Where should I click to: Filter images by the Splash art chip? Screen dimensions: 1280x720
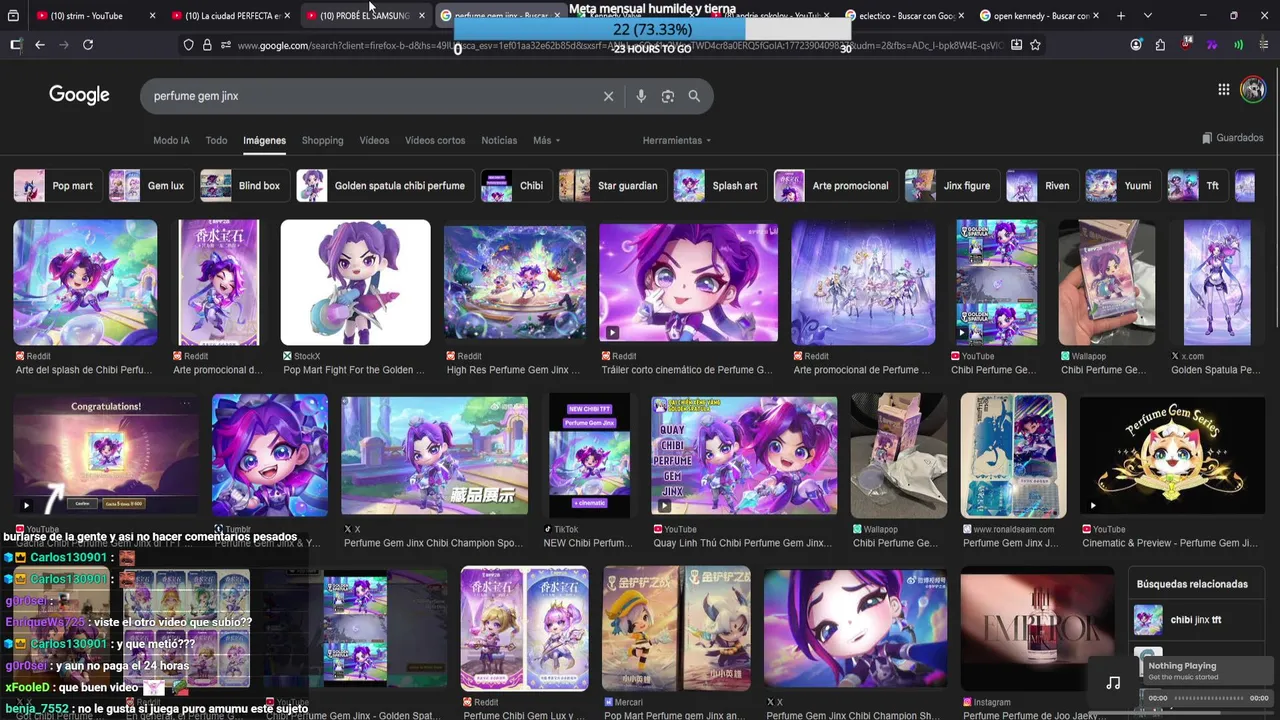tap(719, 186)
